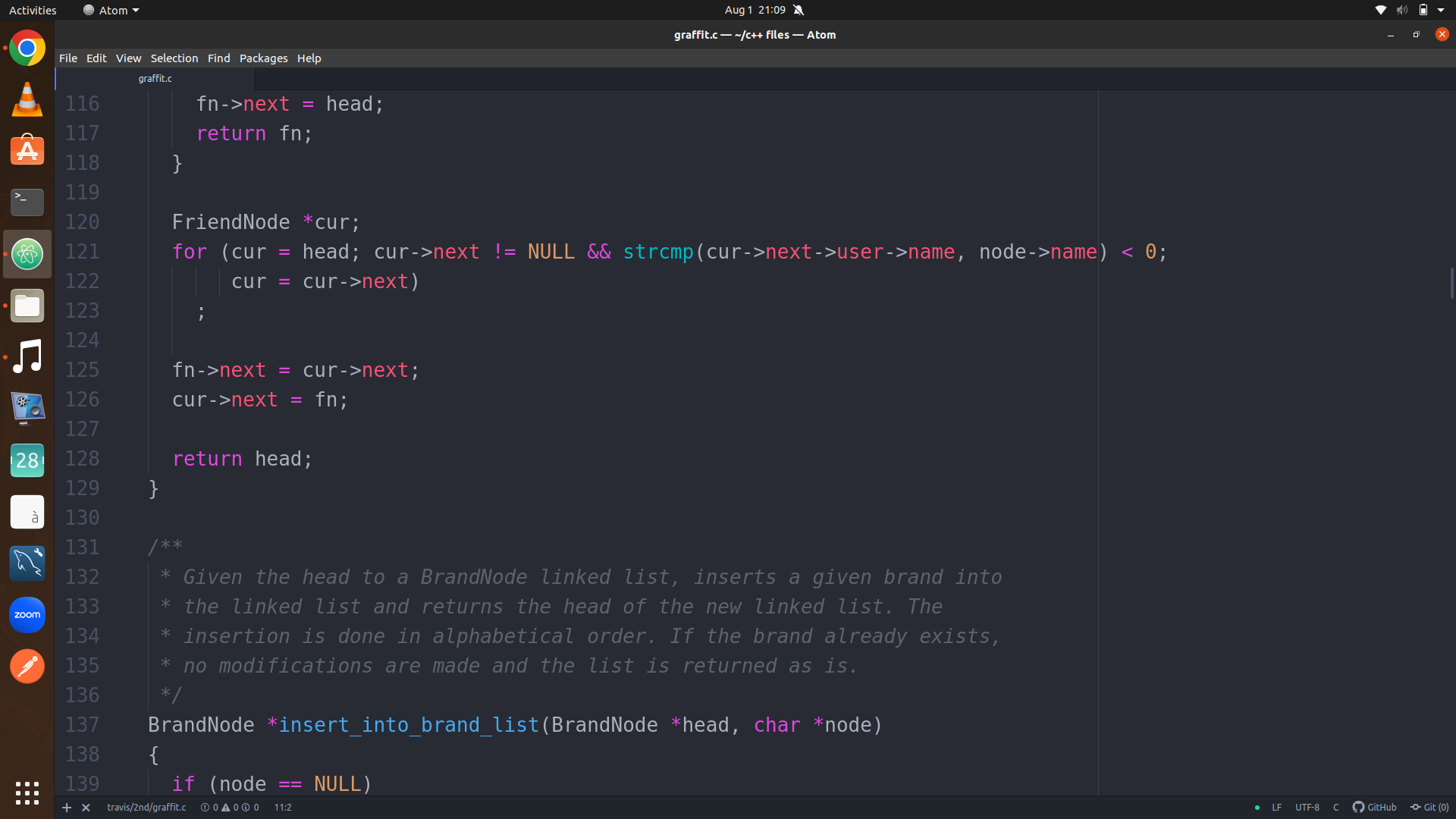Click the battery indicator icon
1456x819 pixels.
1423,10
